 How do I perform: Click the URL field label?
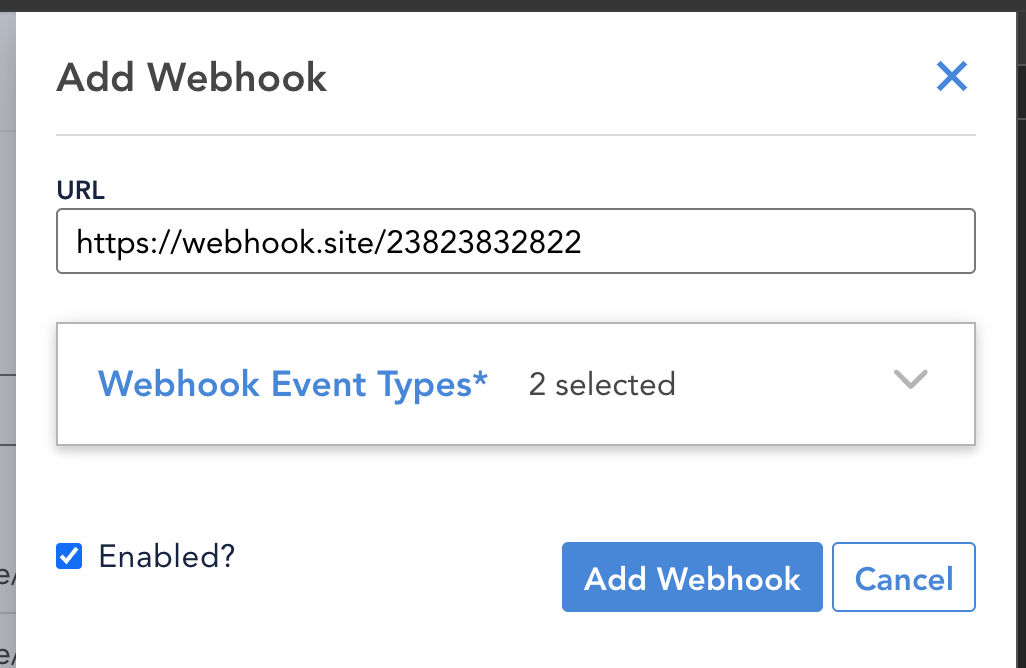coord(80,190)
